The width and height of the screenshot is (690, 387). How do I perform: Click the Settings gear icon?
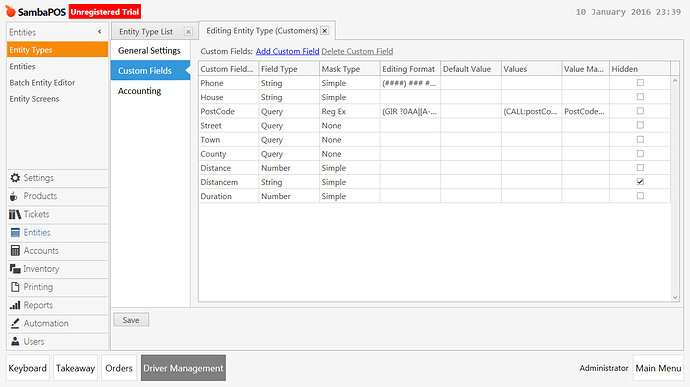[15, 177]
